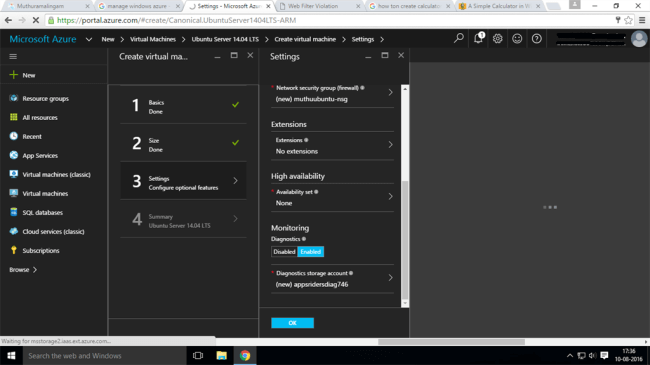Open the help question mark icon

[x=536, y=39]
